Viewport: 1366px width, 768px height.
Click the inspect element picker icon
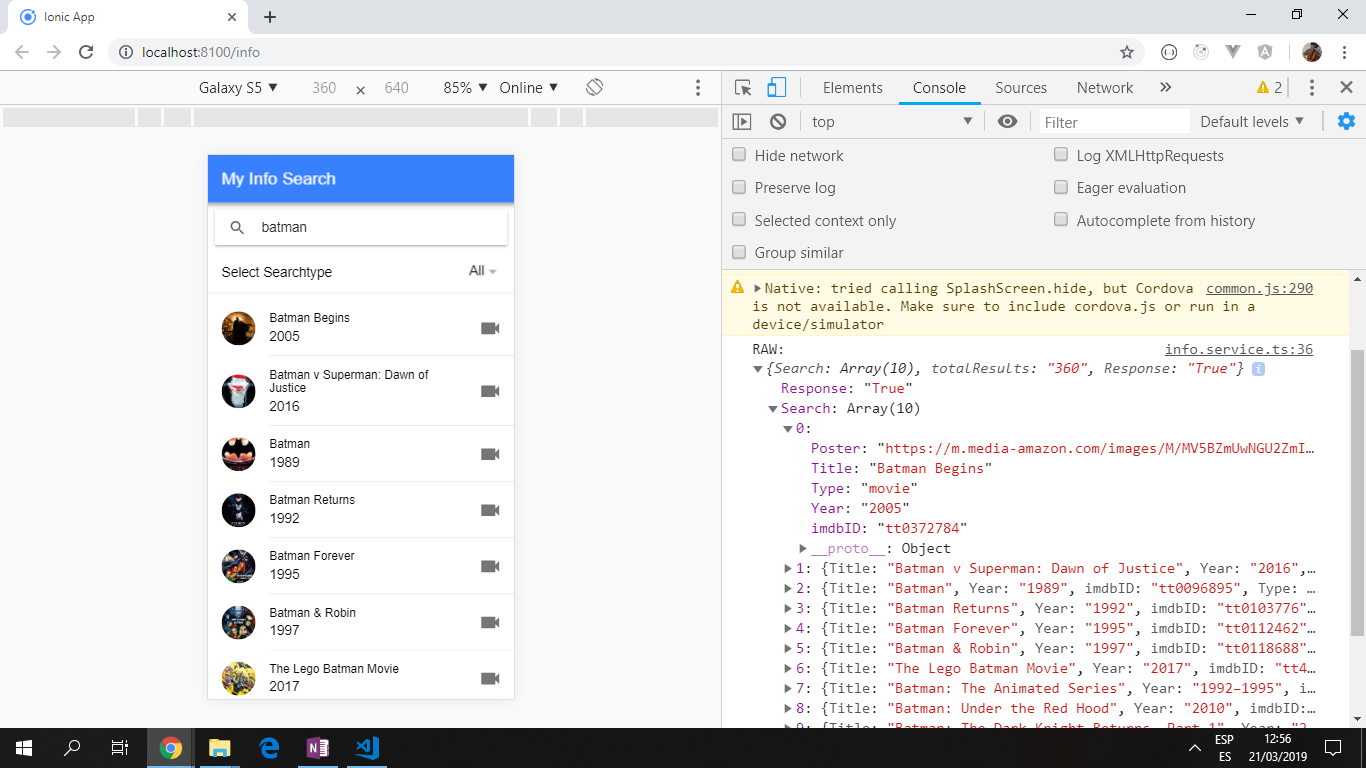tap(742, 88)
